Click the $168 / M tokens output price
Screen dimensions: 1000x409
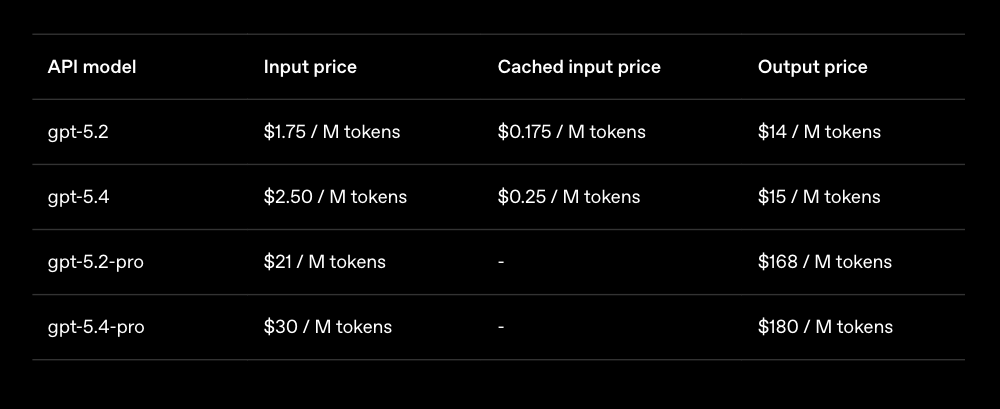[x=824, y=262]
